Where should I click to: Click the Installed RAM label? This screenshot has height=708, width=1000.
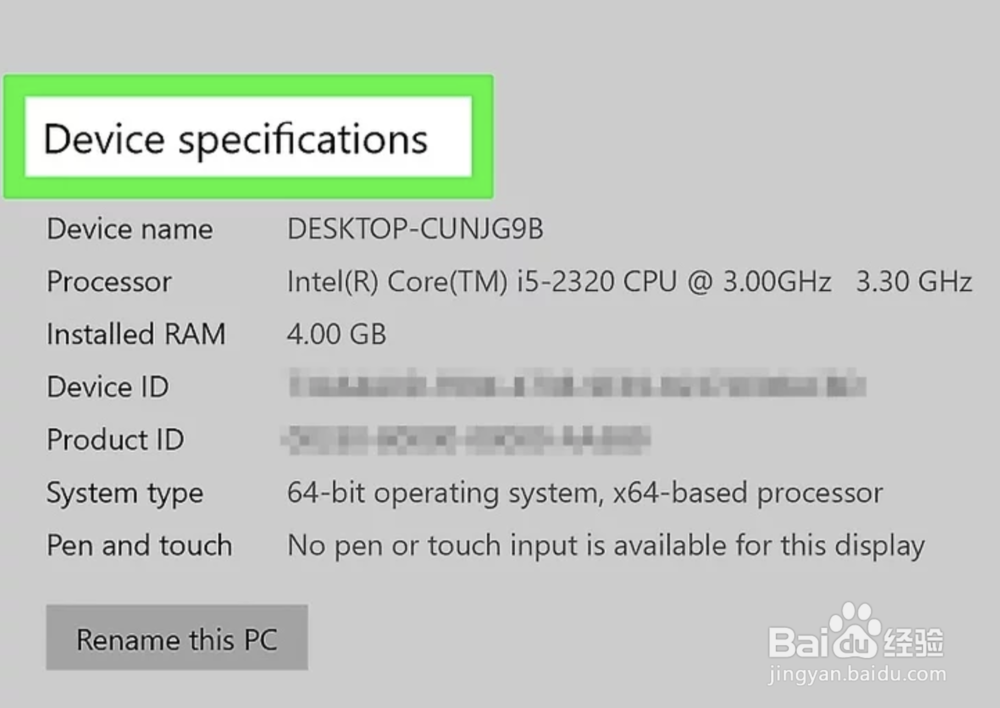coord(135,334)
